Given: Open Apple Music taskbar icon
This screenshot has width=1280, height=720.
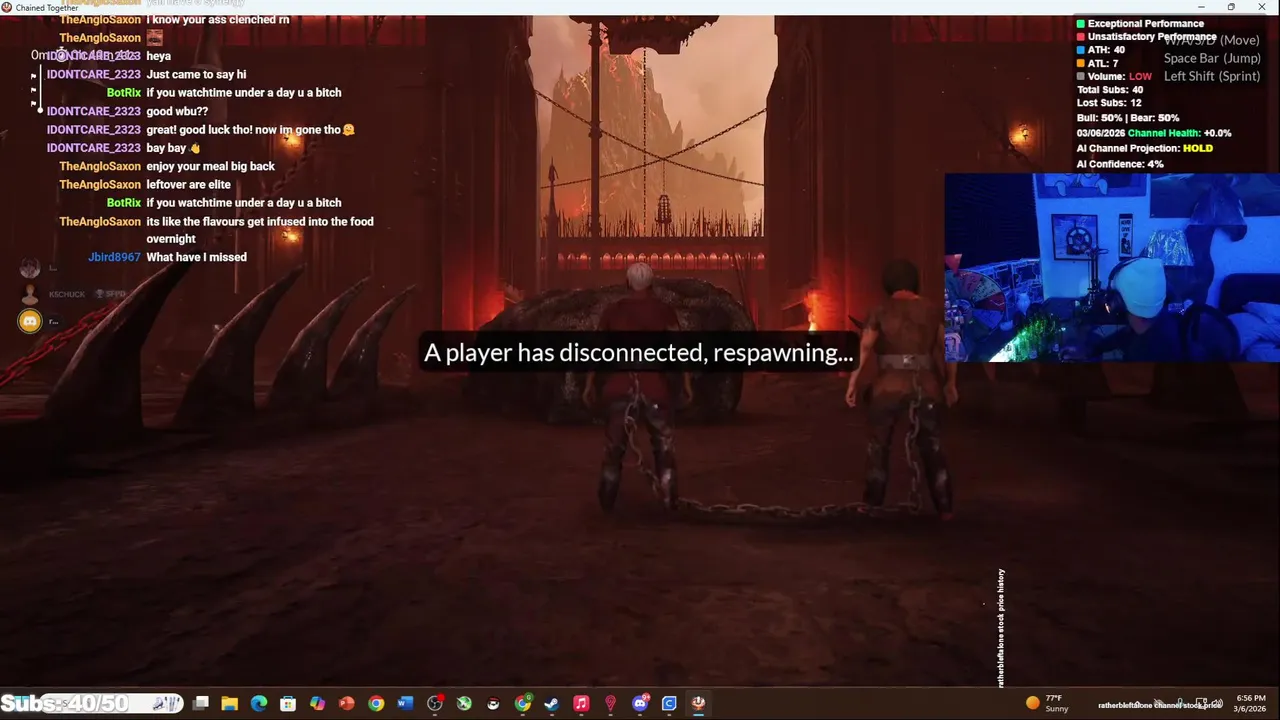Looking at the screenshot, I should point(581,703).
